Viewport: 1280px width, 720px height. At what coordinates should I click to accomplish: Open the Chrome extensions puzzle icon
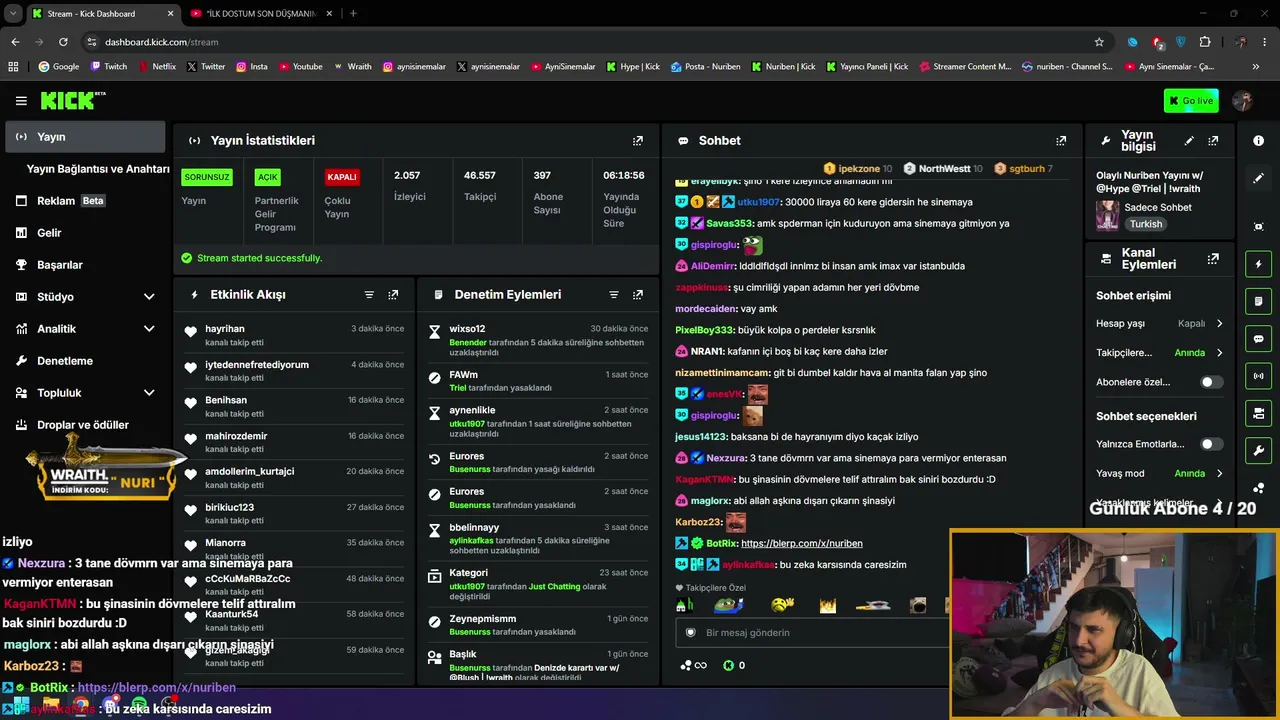1204,42
